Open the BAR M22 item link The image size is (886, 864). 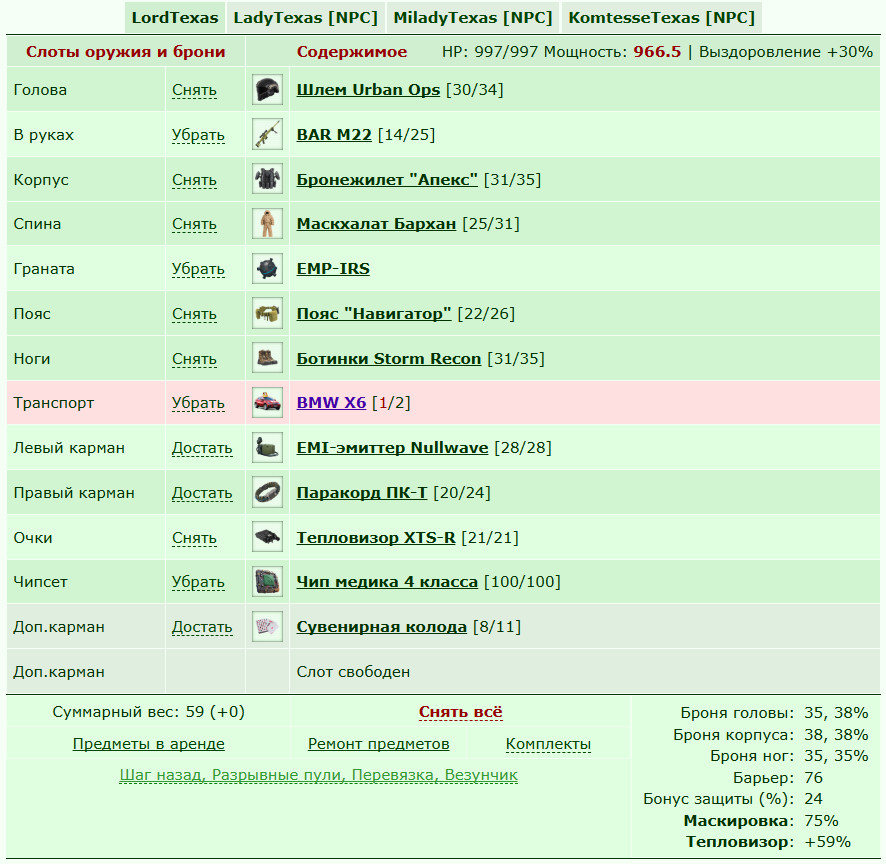coord(334,135)
